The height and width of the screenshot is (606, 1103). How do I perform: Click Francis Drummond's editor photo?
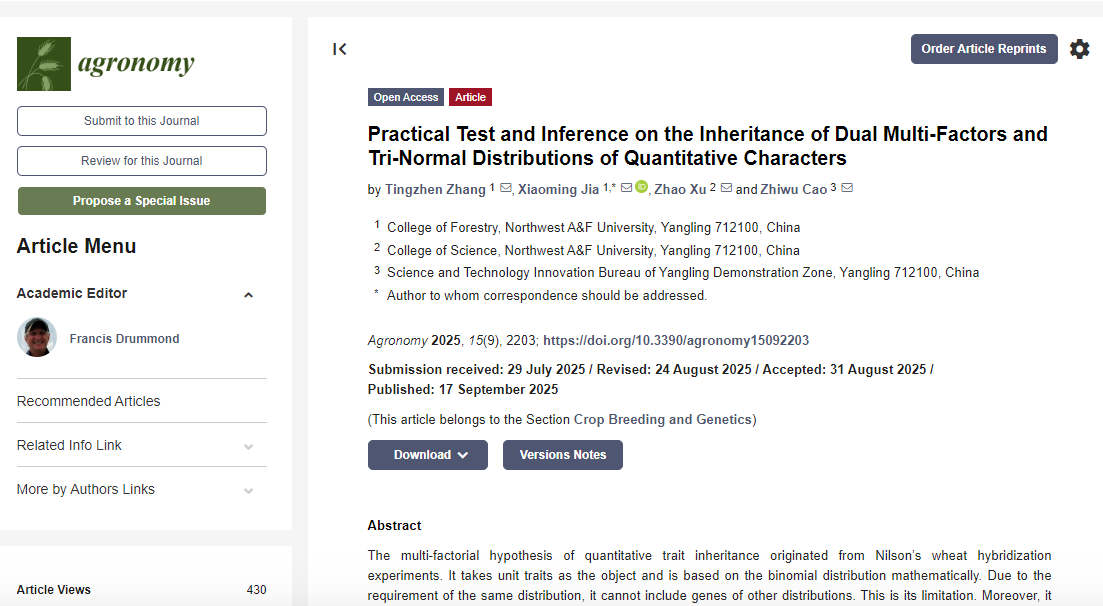pyautogui.click(x=37, y=338)
